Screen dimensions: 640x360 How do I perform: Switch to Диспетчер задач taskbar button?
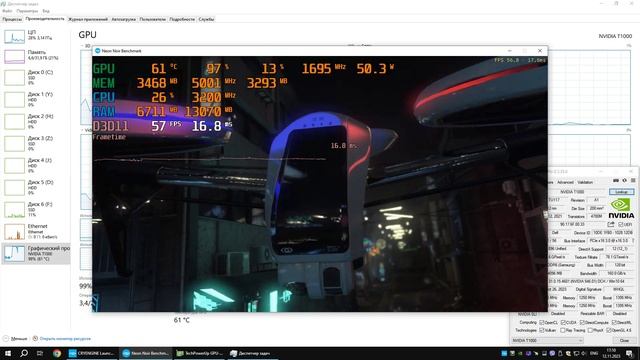point(252,353)
